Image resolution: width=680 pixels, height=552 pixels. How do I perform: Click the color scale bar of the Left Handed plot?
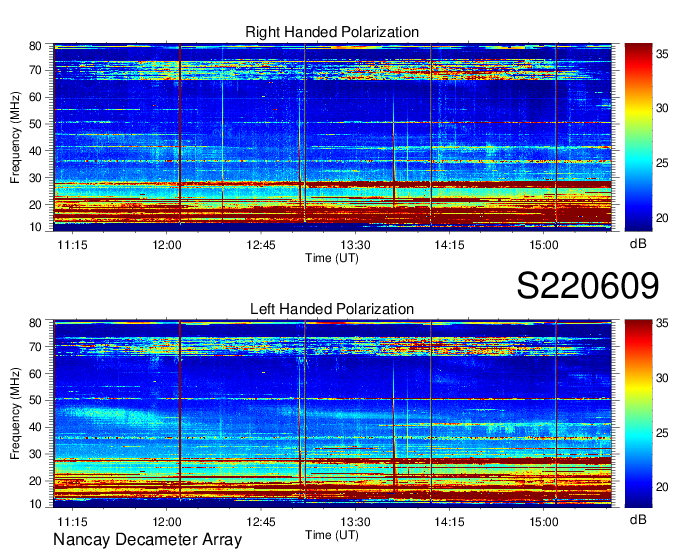click(638, 413)
